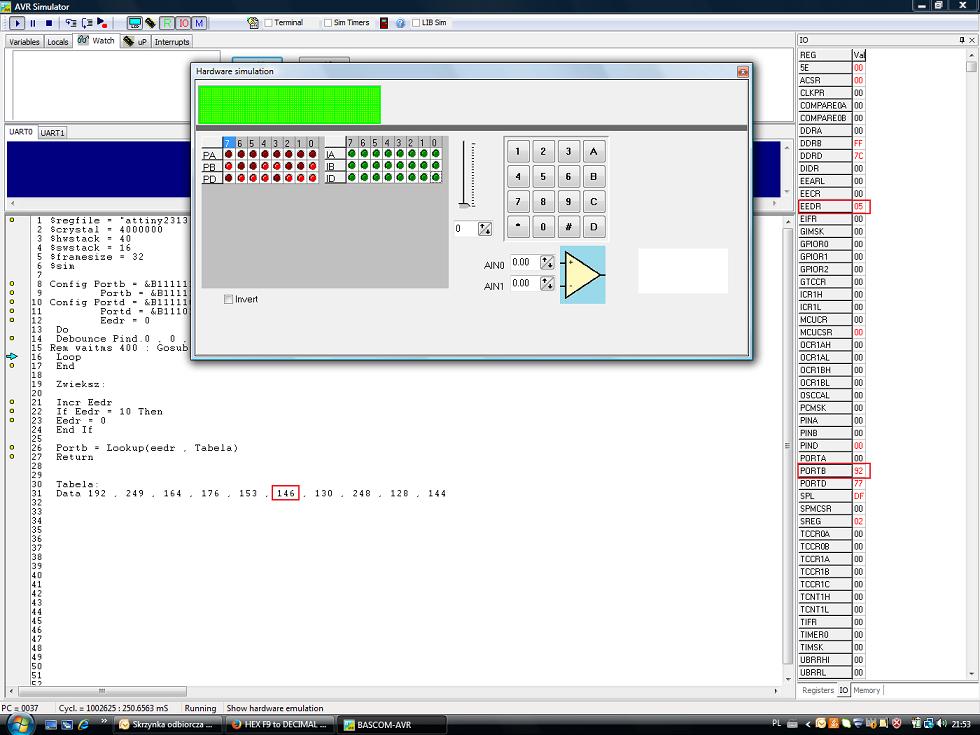Select the Watch tab
Viewport: 980px width, 735px height.
[x=96, y=41]
